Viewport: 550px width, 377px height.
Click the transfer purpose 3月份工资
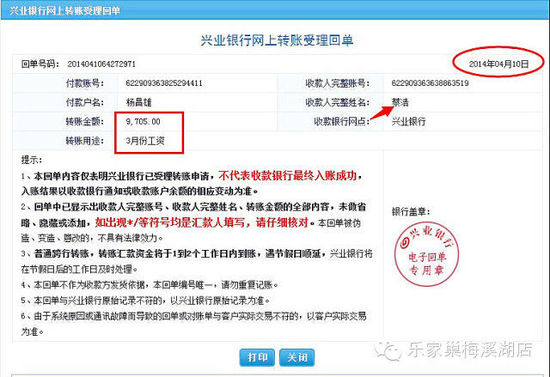click(x=145, y=141)
